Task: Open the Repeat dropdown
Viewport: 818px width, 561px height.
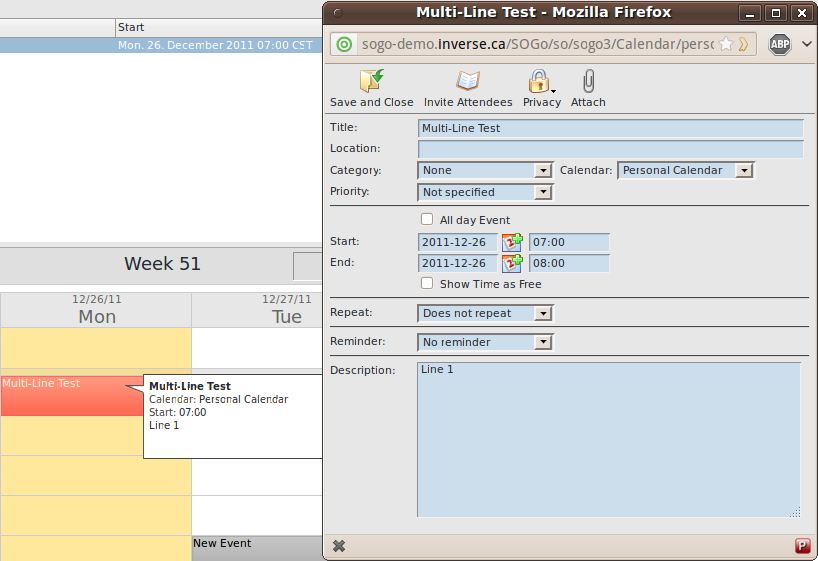Action: [x=485, y=313]
